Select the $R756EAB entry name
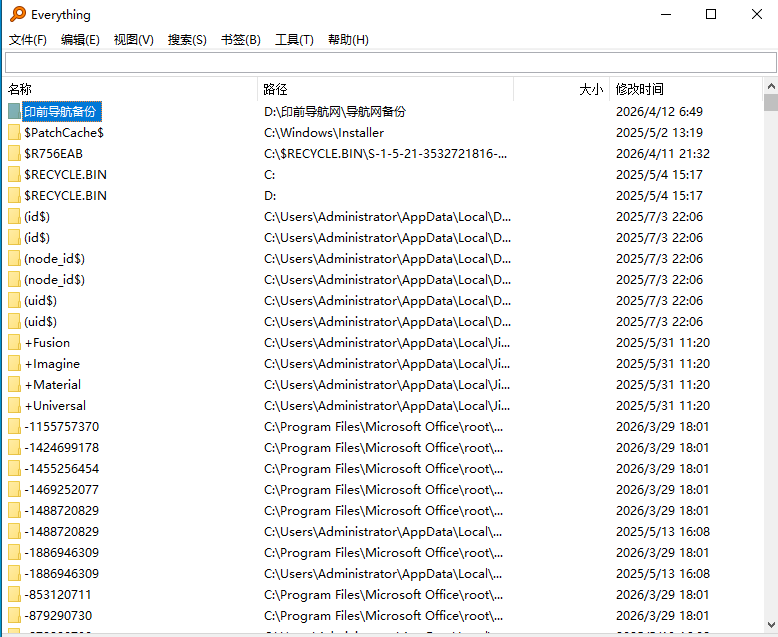This screenshot has height=637, width=778. click(x=53, y=154)
